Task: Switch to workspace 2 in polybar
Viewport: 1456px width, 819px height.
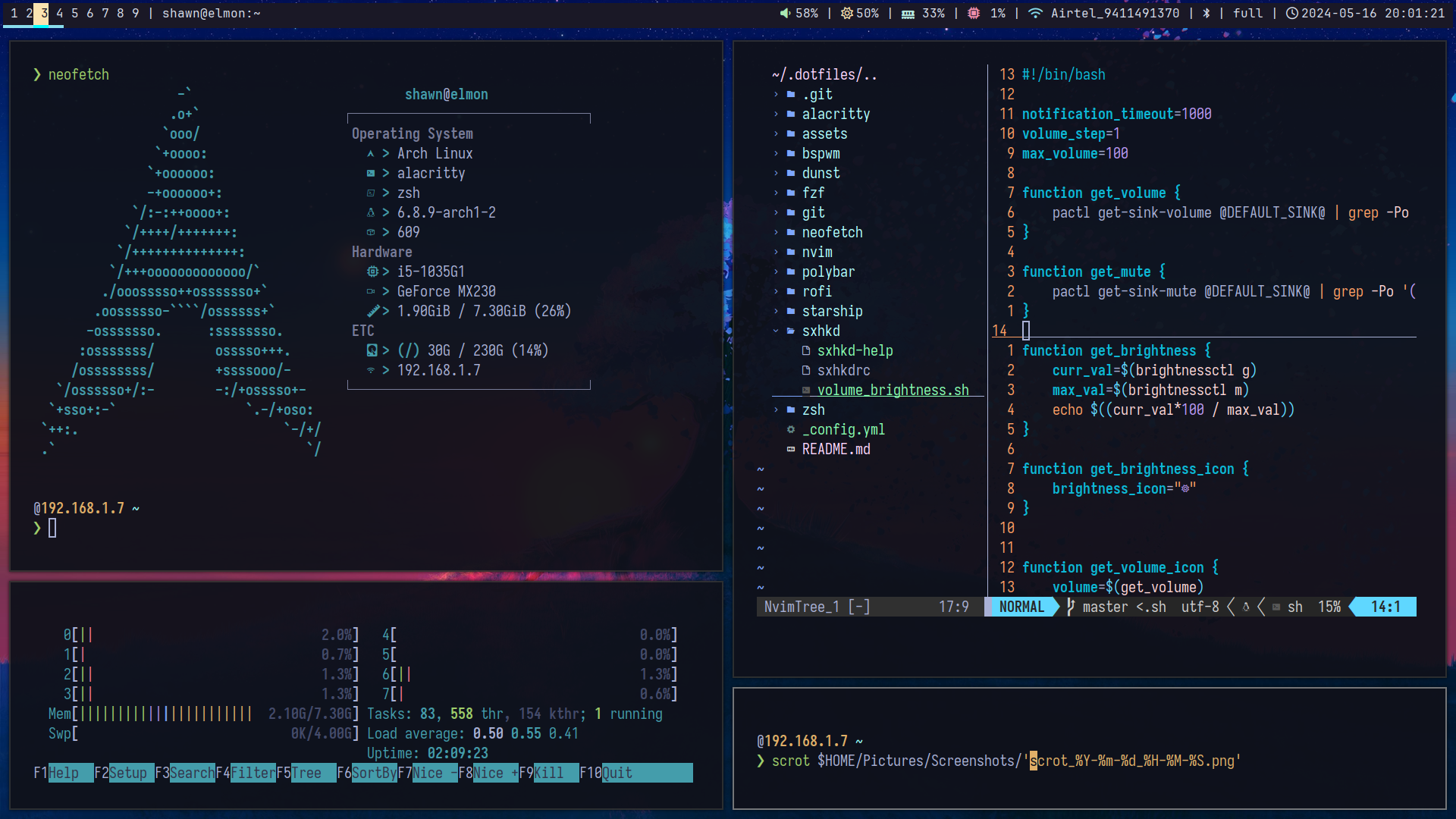Action: 29,13
